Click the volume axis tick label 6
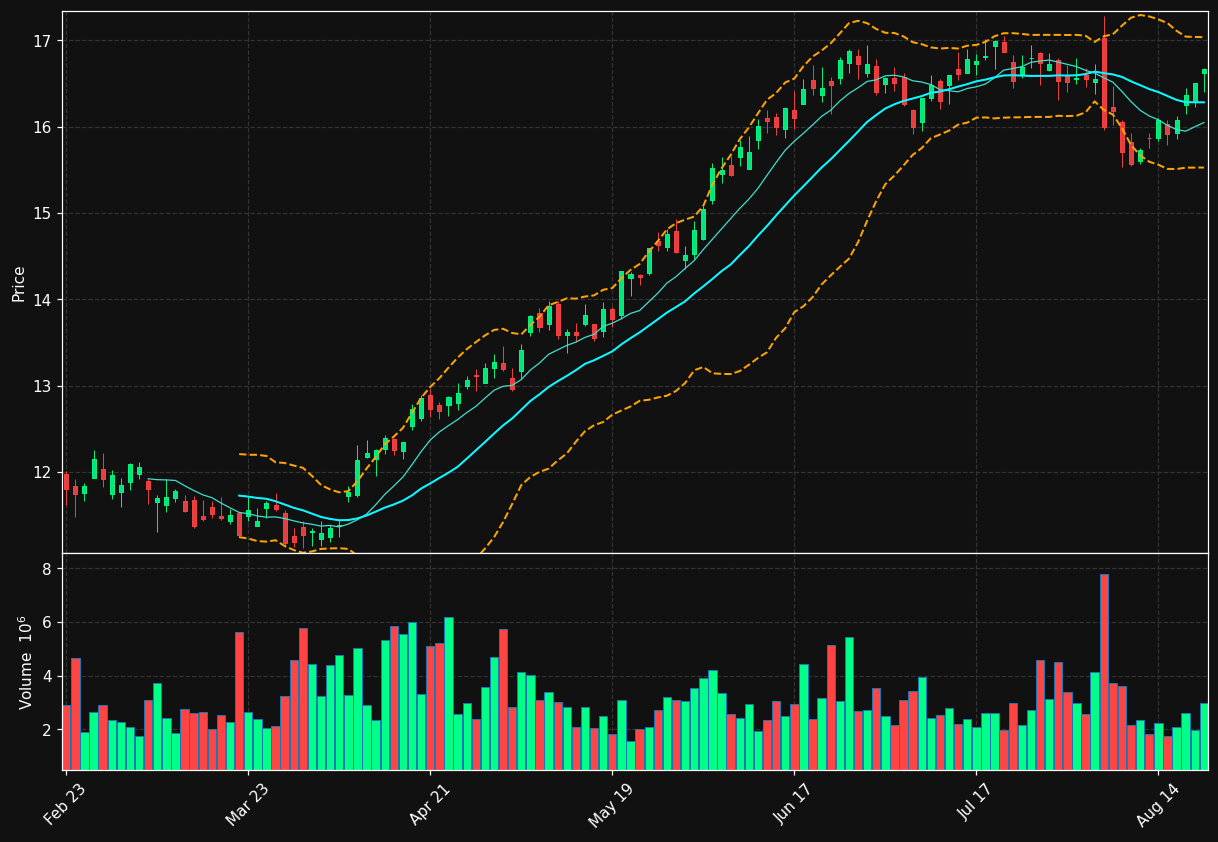Viewport: 1218px width, 842px height. click(x=48, y=623)
